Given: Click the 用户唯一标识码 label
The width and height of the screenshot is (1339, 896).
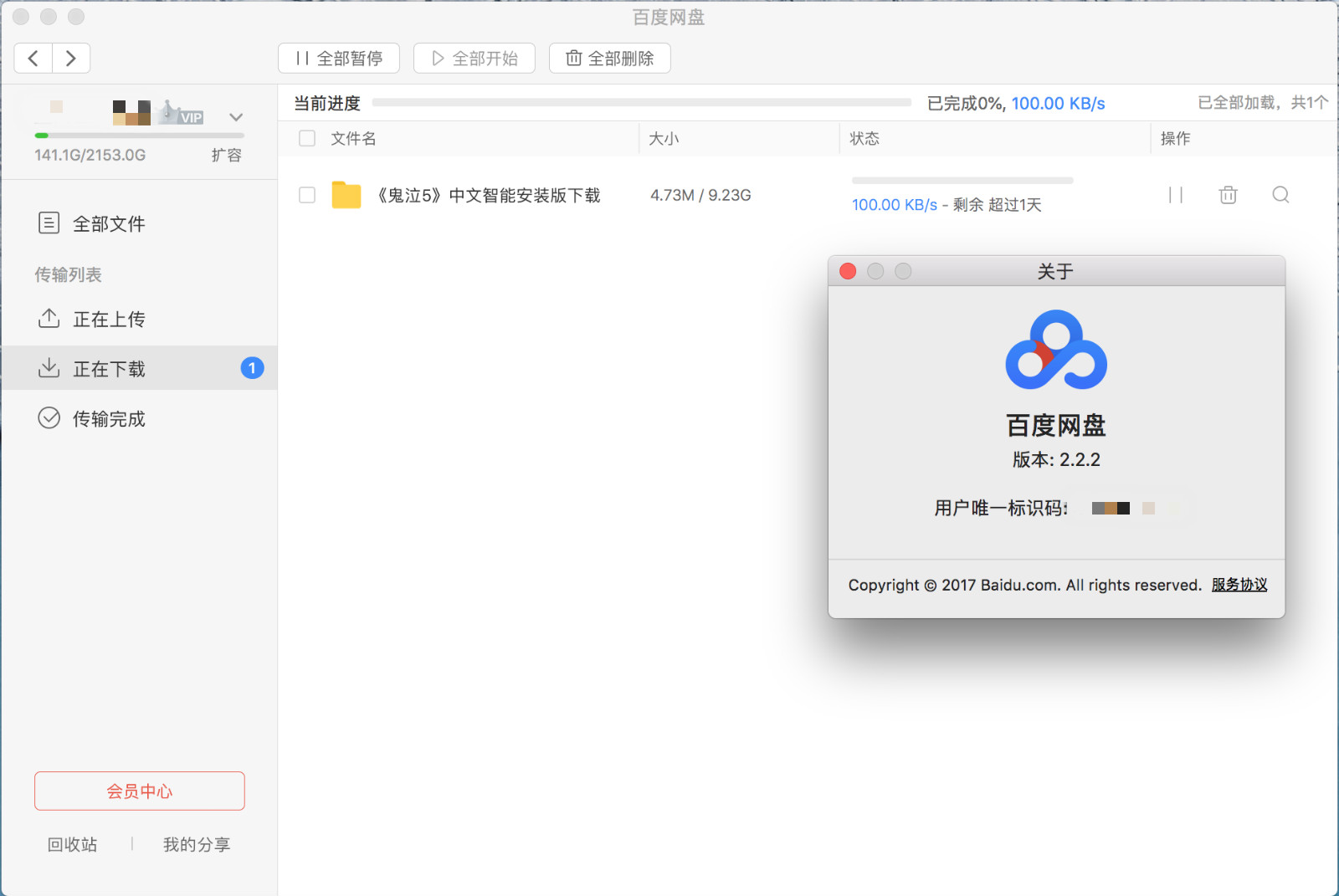Looking at the screenshot, I should point(1001,508).
